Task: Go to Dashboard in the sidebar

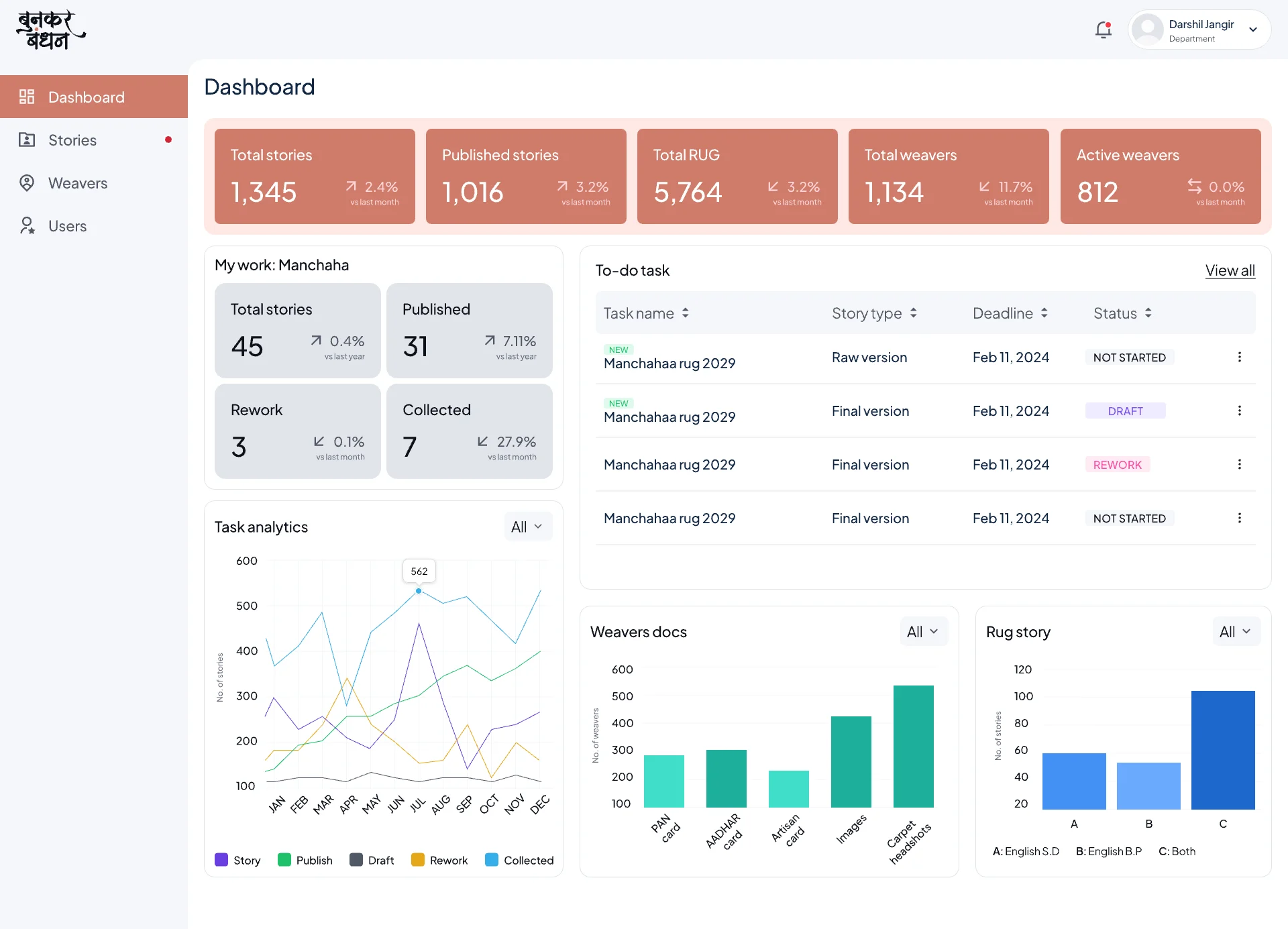Action: pyautogui.click(x=94, y=97)
